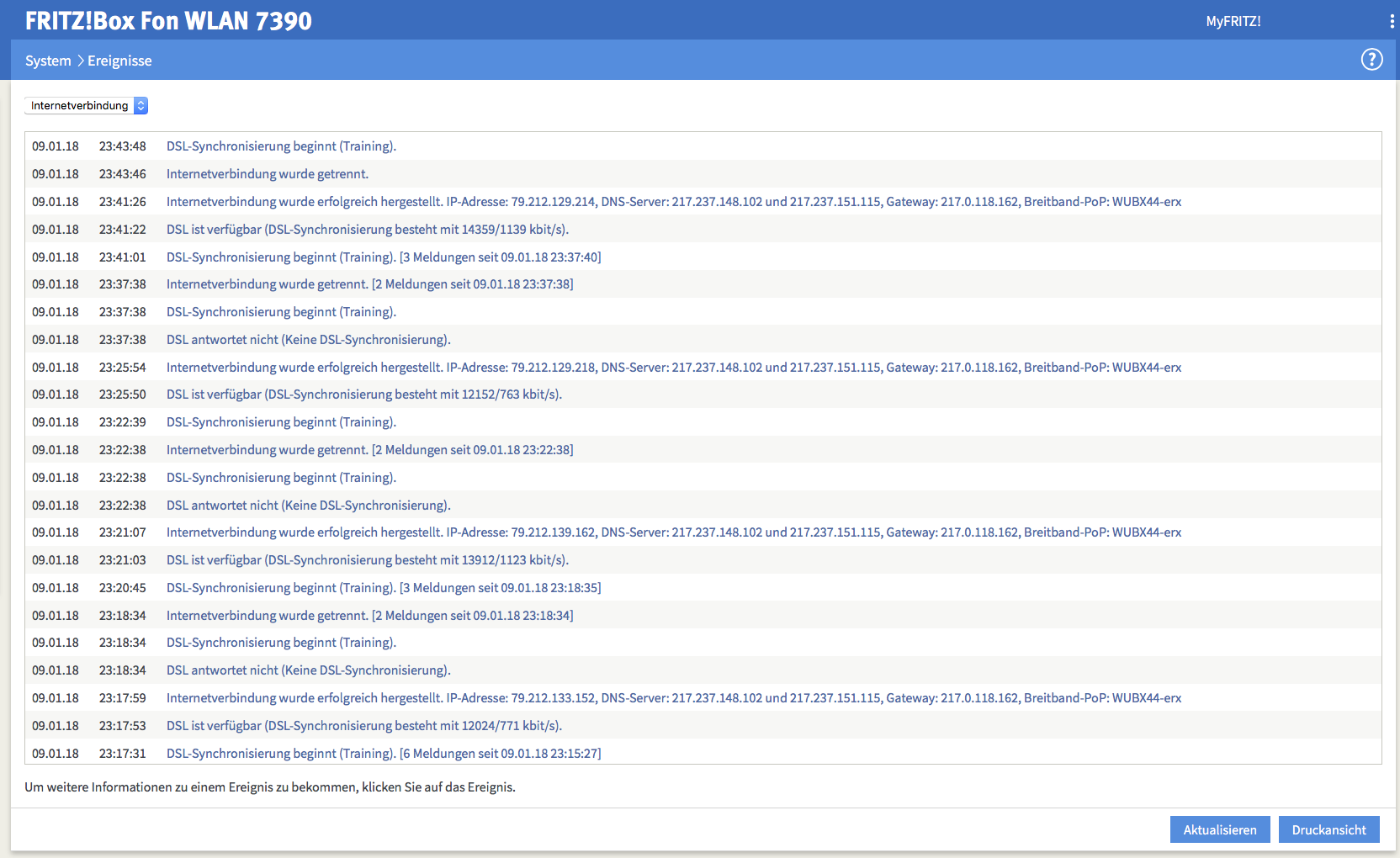1400x858 pixels.
Task: Select the event with IP-Adresse 79.212.129.214
Action: click(x=673, y=202)
